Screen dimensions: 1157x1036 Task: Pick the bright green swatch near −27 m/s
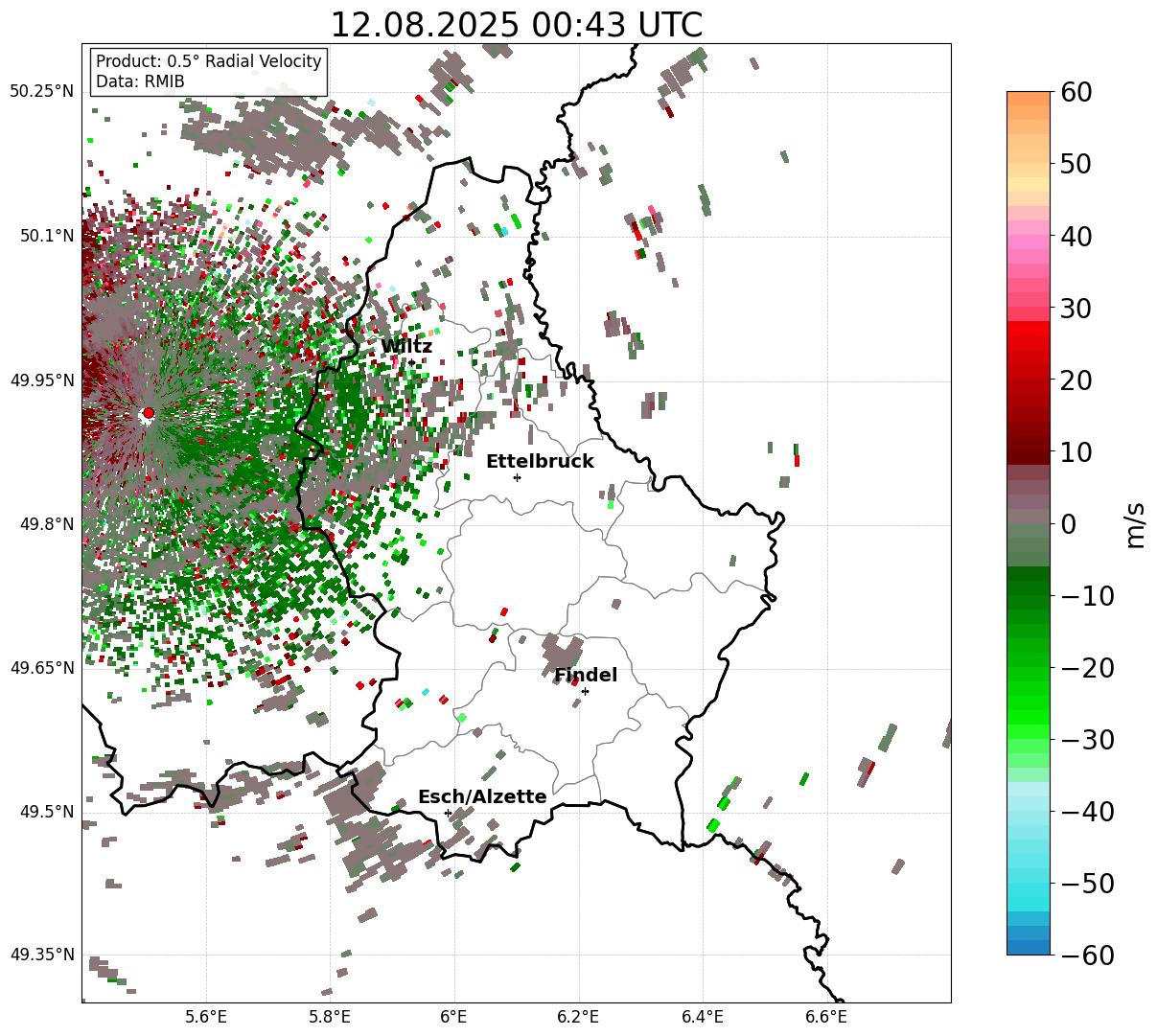coord(1029,717)
